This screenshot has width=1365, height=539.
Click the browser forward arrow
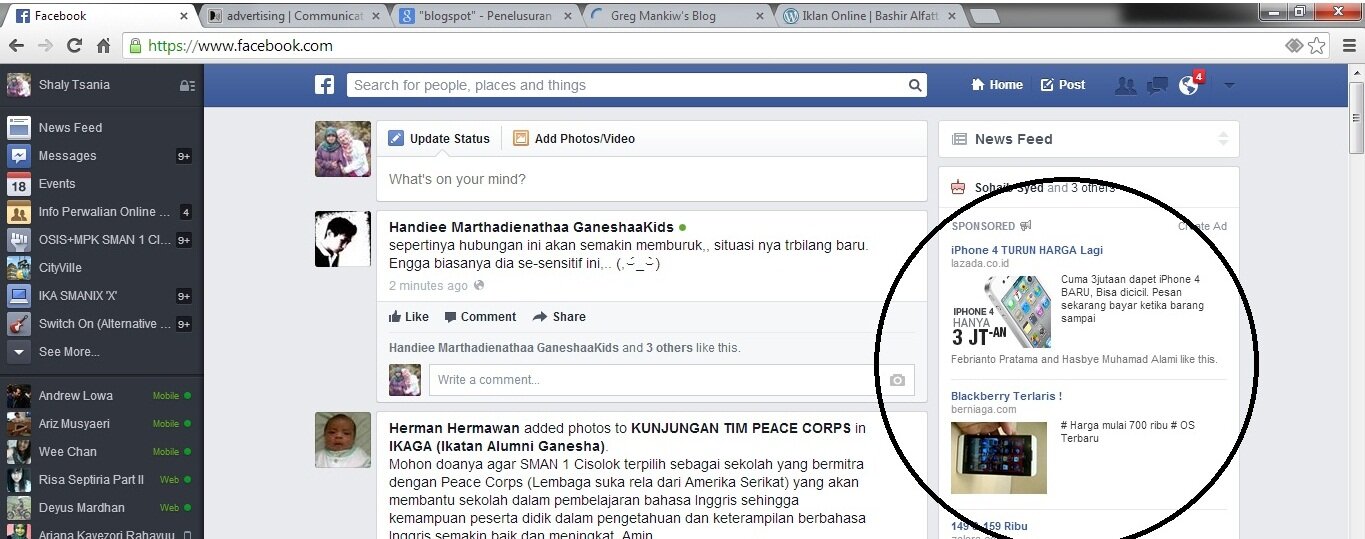pos(45,46)
